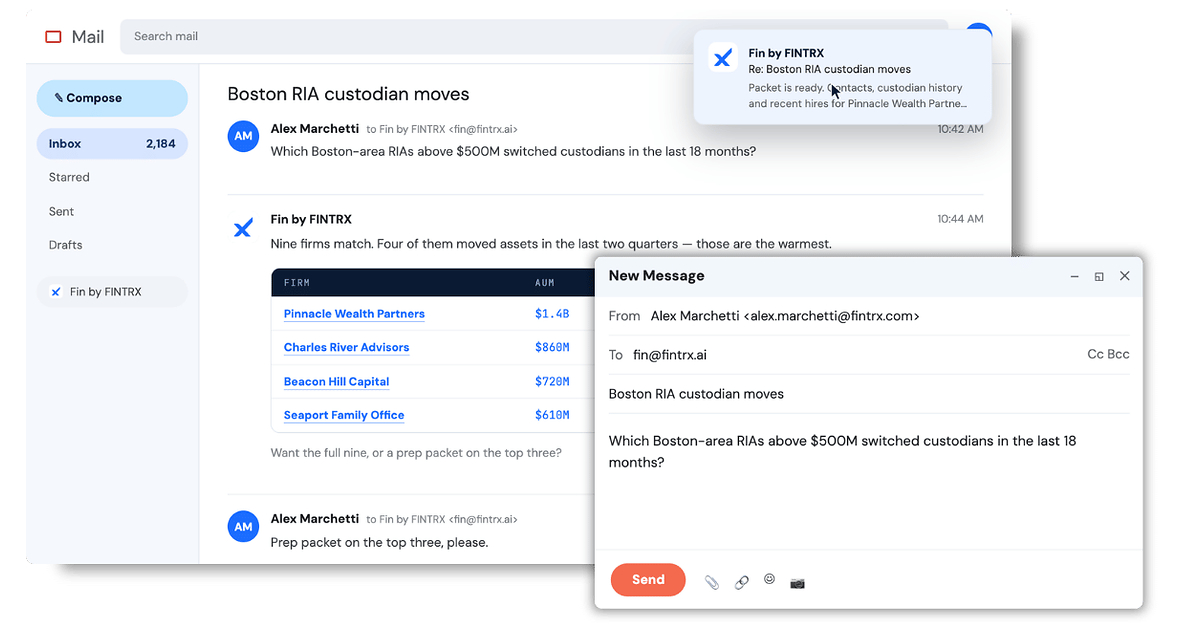1200x628 pixels.
Task: Click Alex Marchetti's AM avatar on first message
Action: [x=243, y=136]
